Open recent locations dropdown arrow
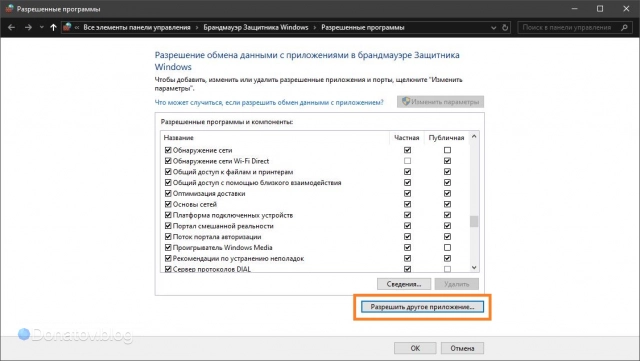The height and width of the screenshot is (361, 640). 41,27
